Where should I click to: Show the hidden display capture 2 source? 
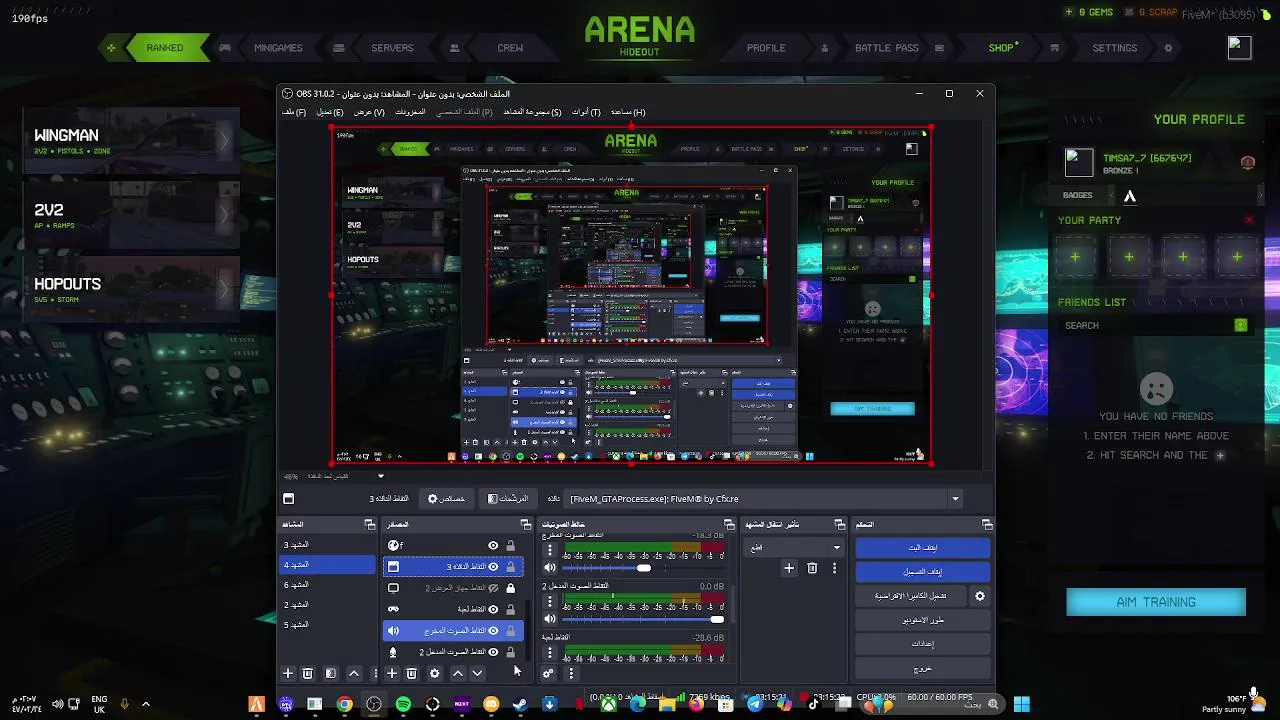click(493, 588)
